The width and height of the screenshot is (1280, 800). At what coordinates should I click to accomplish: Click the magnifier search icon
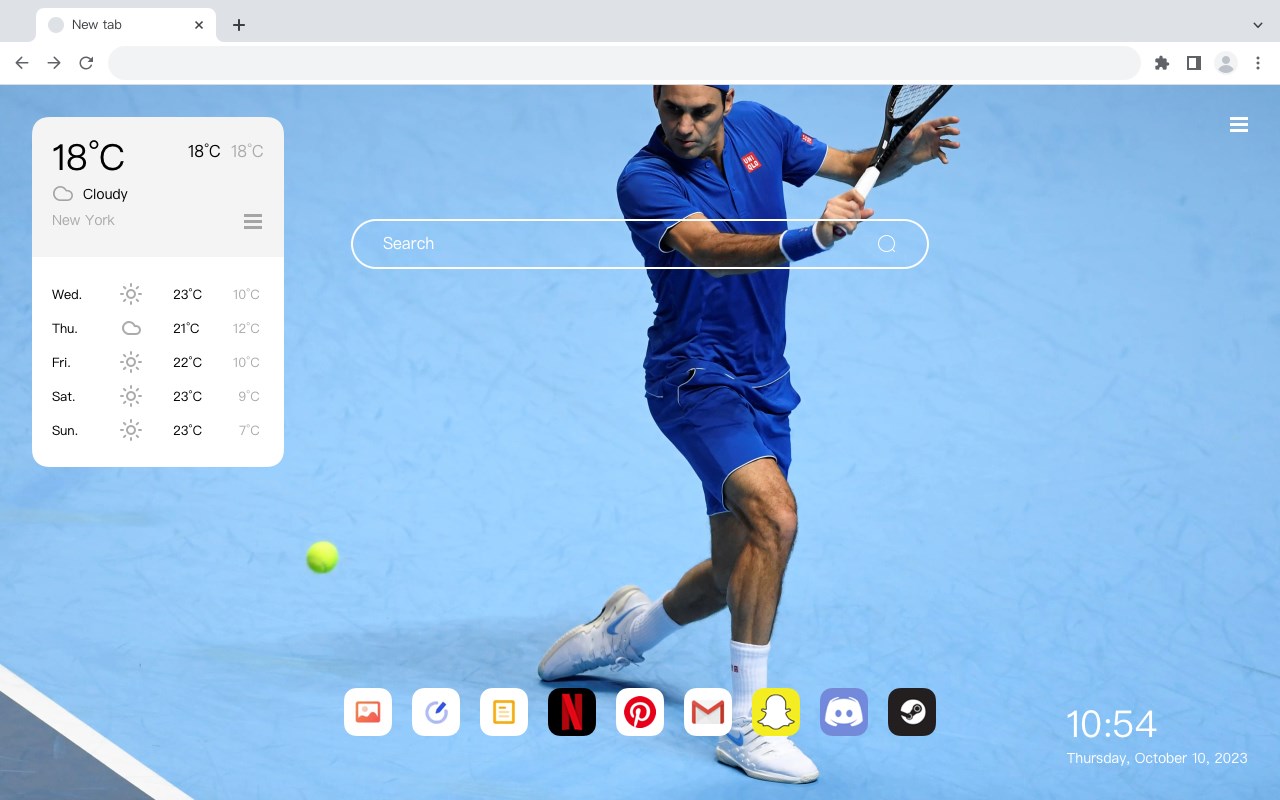886,244
